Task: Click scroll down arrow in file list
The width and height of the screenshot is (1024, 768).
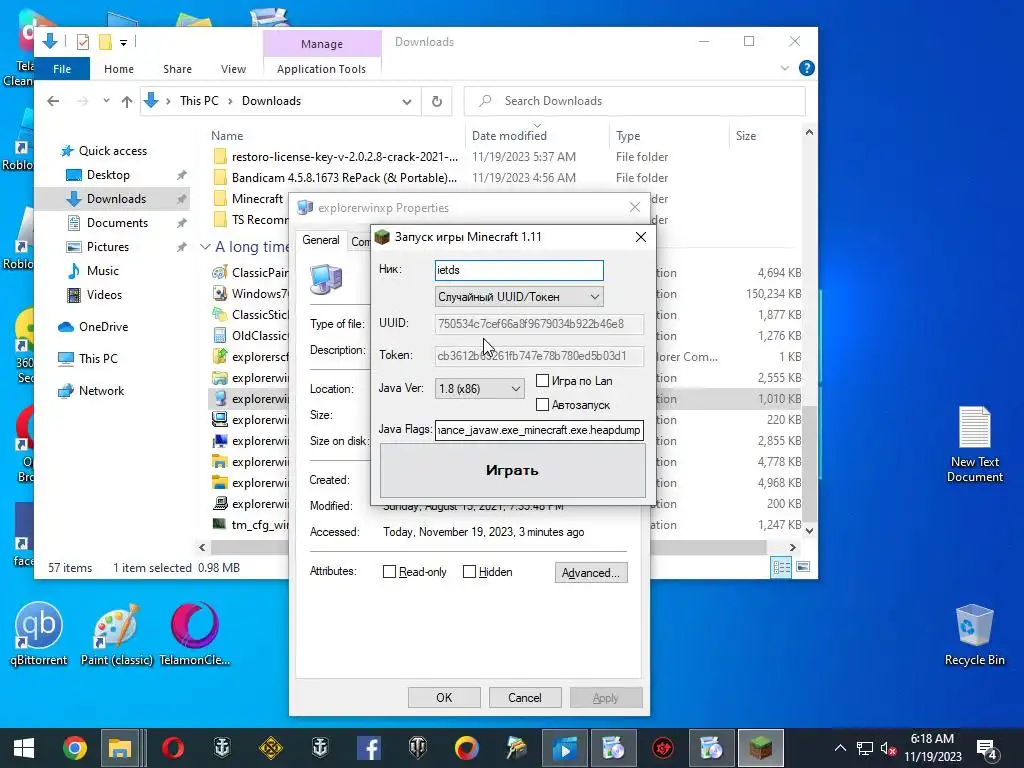Action: coord(809,531)
